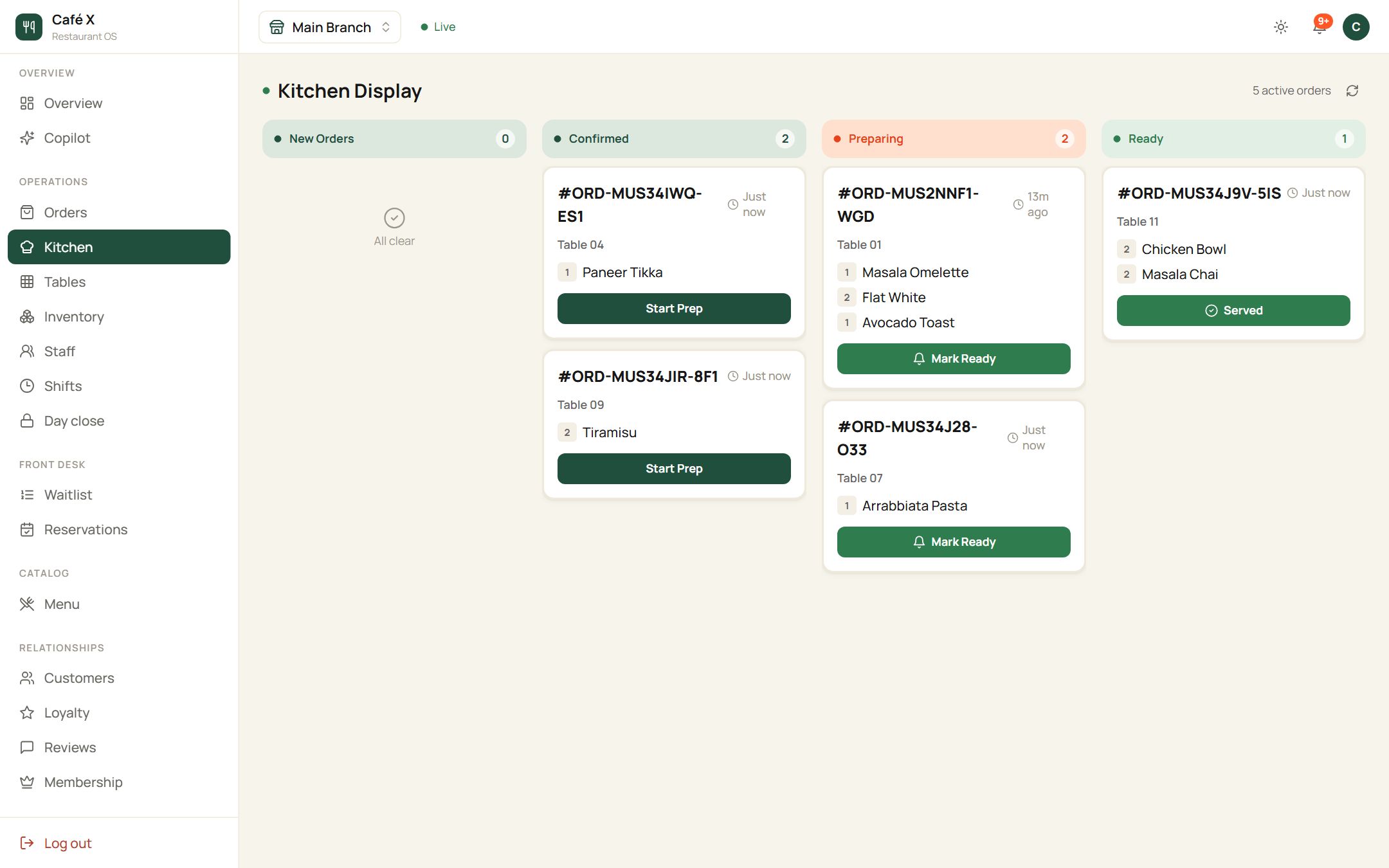This screenshot has height=868, width=1389.
Task: Mark Ready the Table 01 order
Action: tap(954, 359)
